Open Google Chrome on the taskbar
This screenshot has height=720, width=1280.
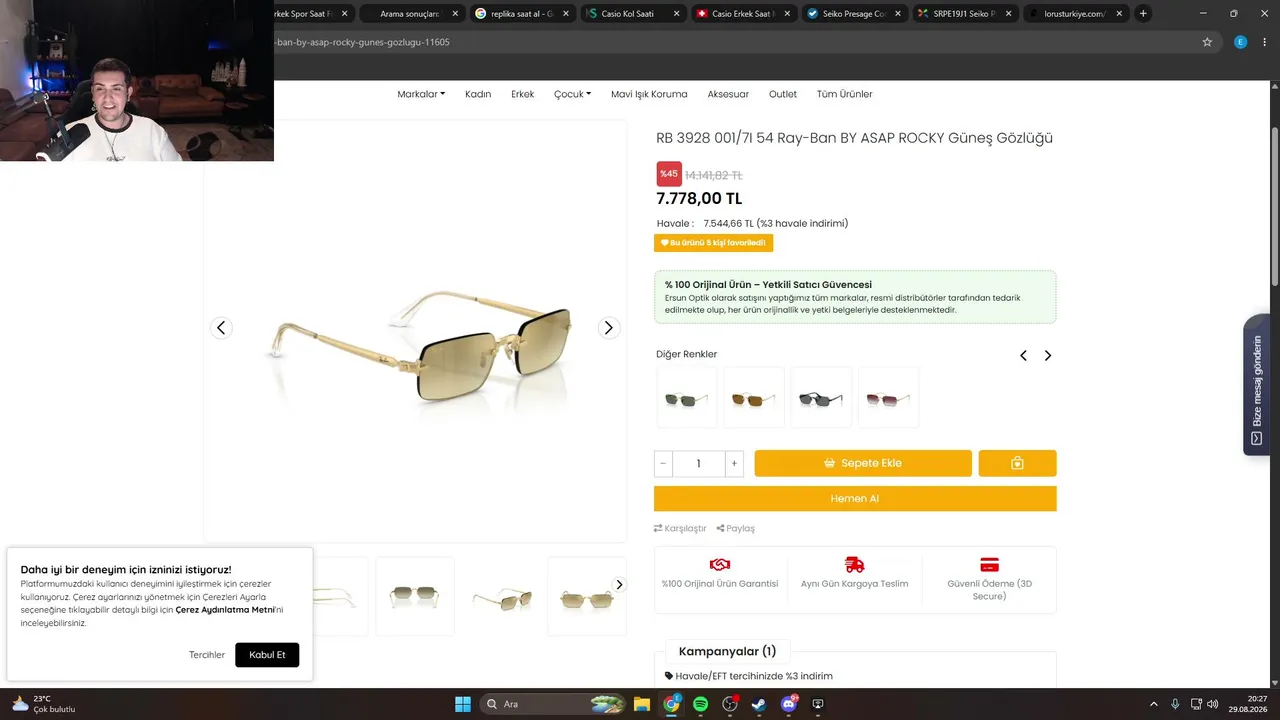tap(671, 704)
